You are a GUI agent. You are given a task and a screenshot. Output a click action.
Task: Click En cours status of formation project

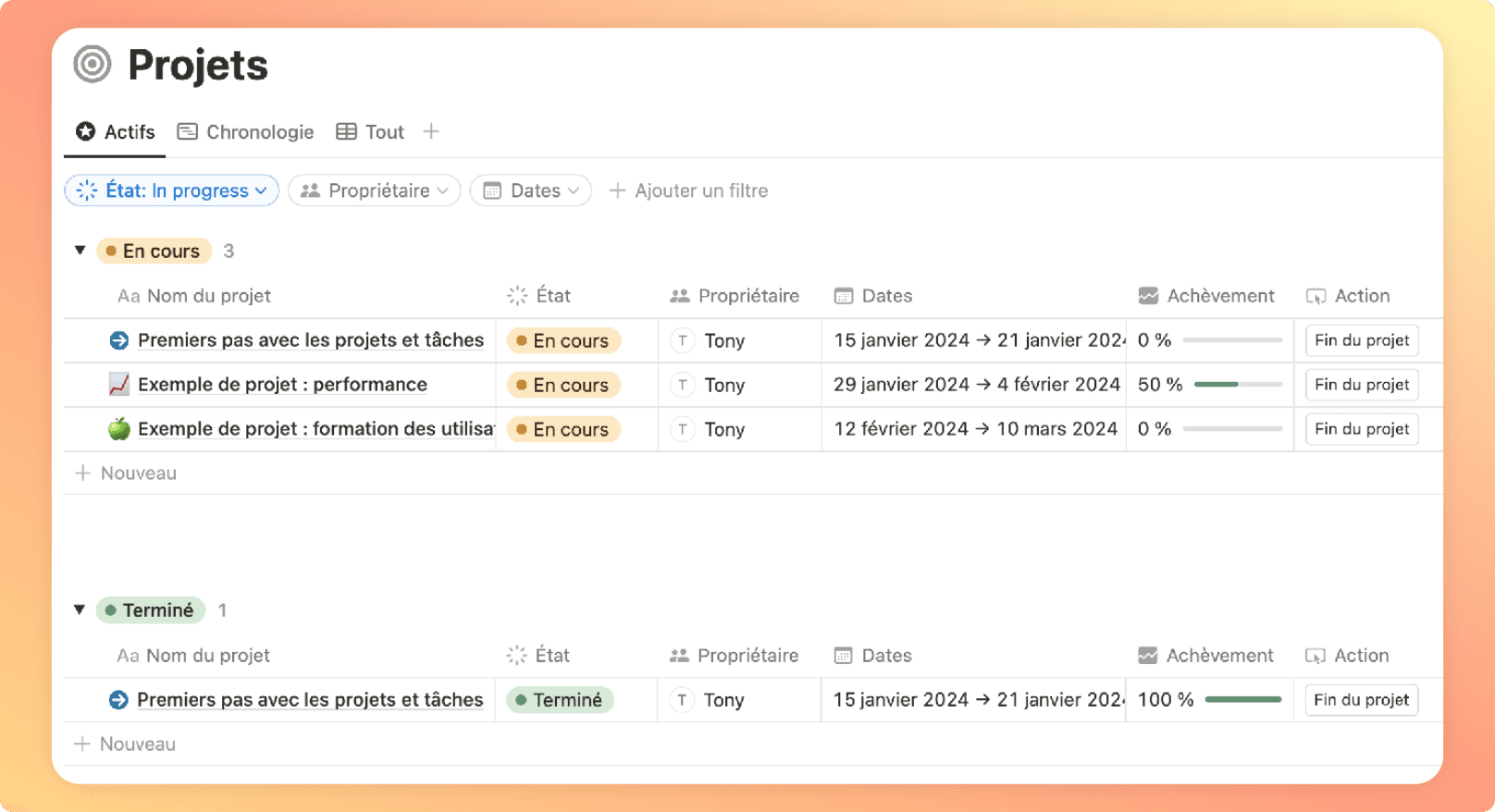(x=563, y=429)
